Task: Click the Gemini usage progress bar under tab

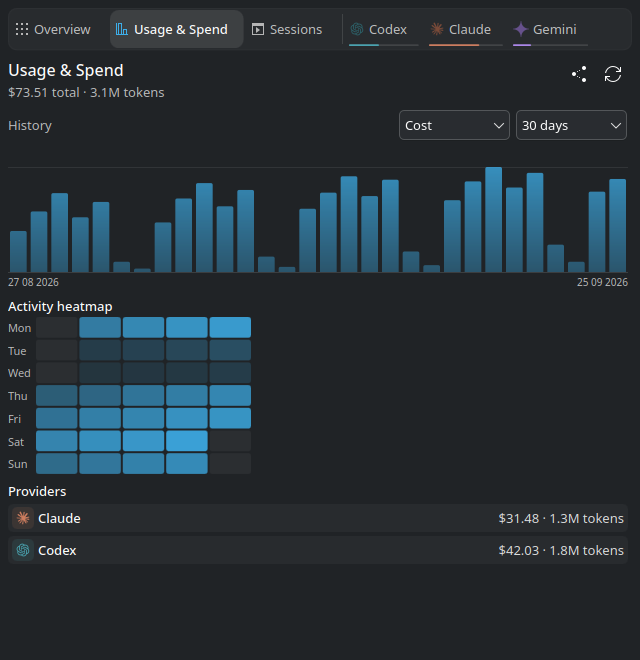Action: coord(550,45)
